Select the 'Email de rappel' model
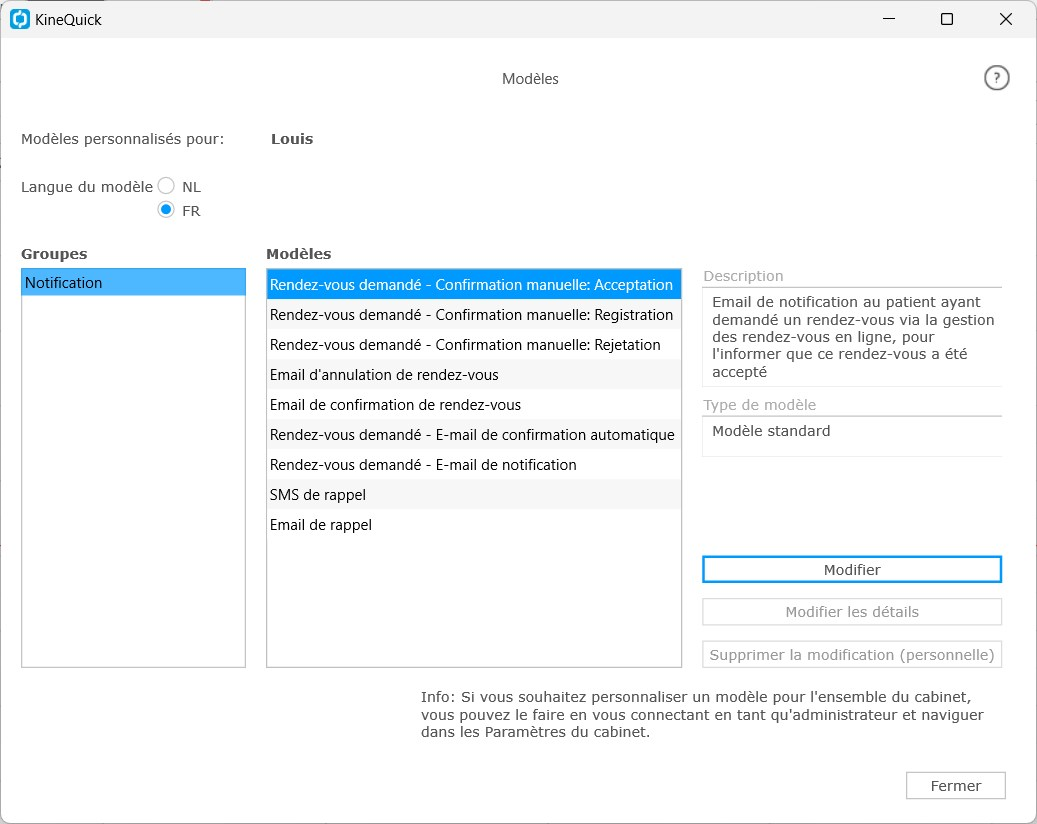 click(x=474, y=524)
